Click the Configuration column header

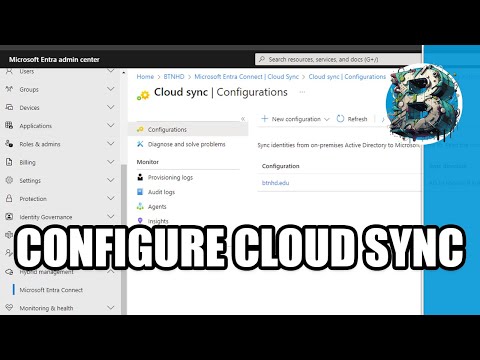(281, 166)
